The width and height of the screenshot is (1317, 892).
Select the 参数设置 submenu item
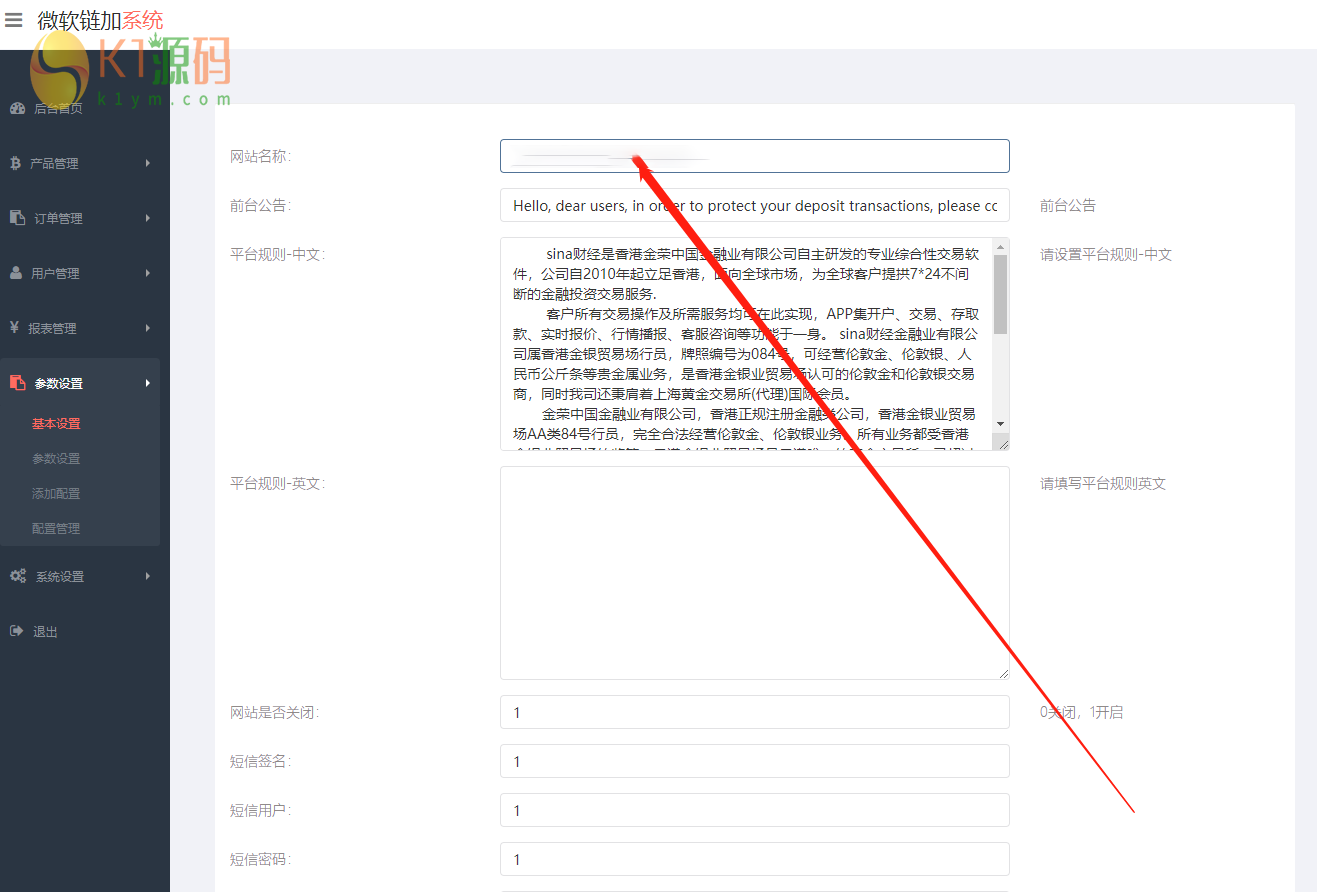point(56,459)
